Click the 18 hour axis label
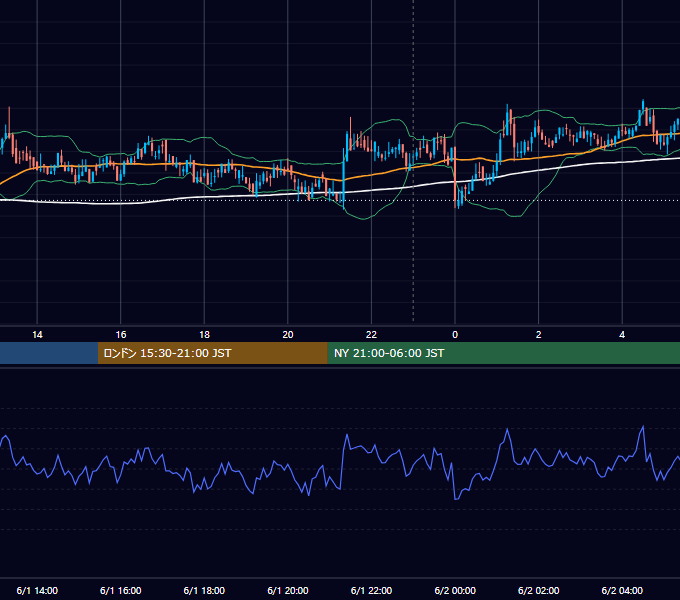 tap(204, 335)
